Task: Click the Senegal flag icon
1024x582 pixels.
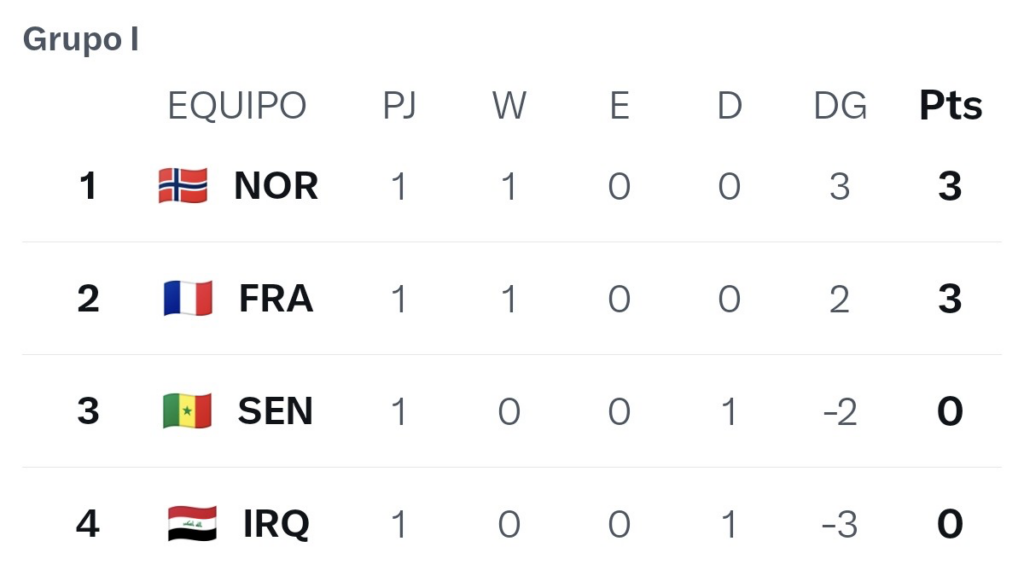Action: [187, 411]
